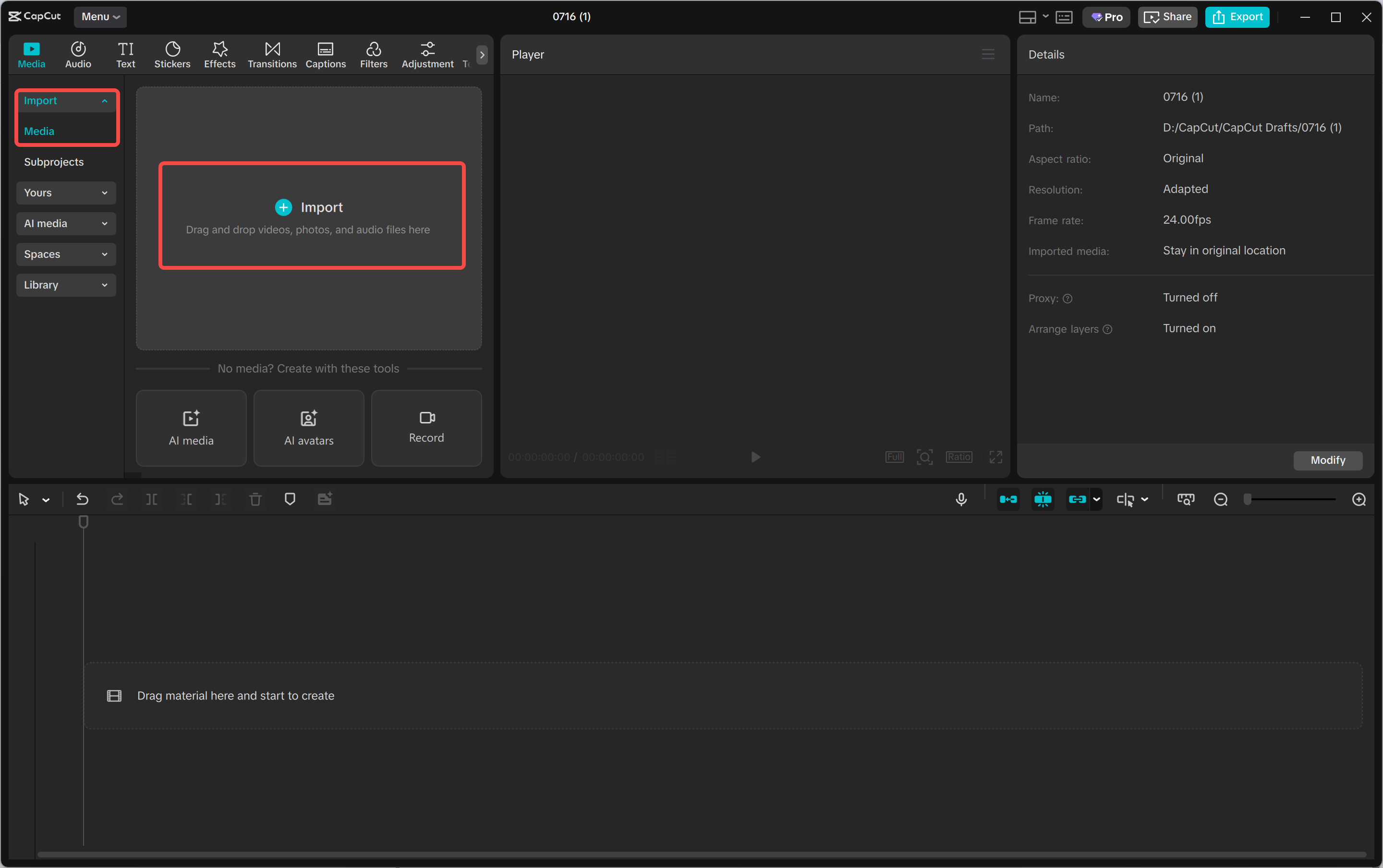Open the Effects panel

click(219, 55)
